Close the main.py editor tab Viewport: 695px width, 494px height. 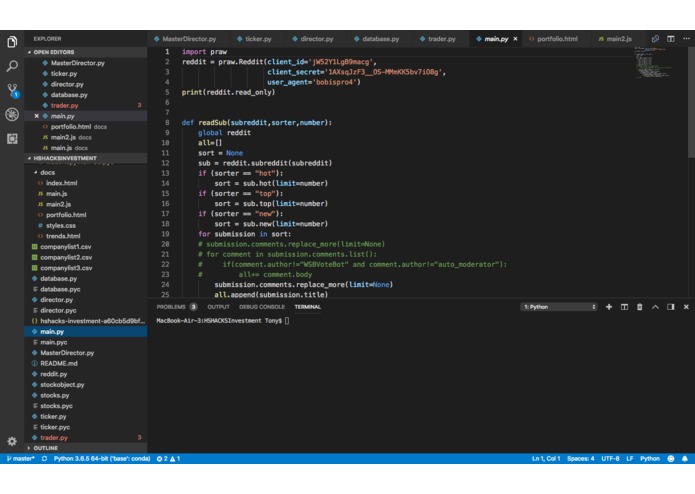(x=515, y=39)
